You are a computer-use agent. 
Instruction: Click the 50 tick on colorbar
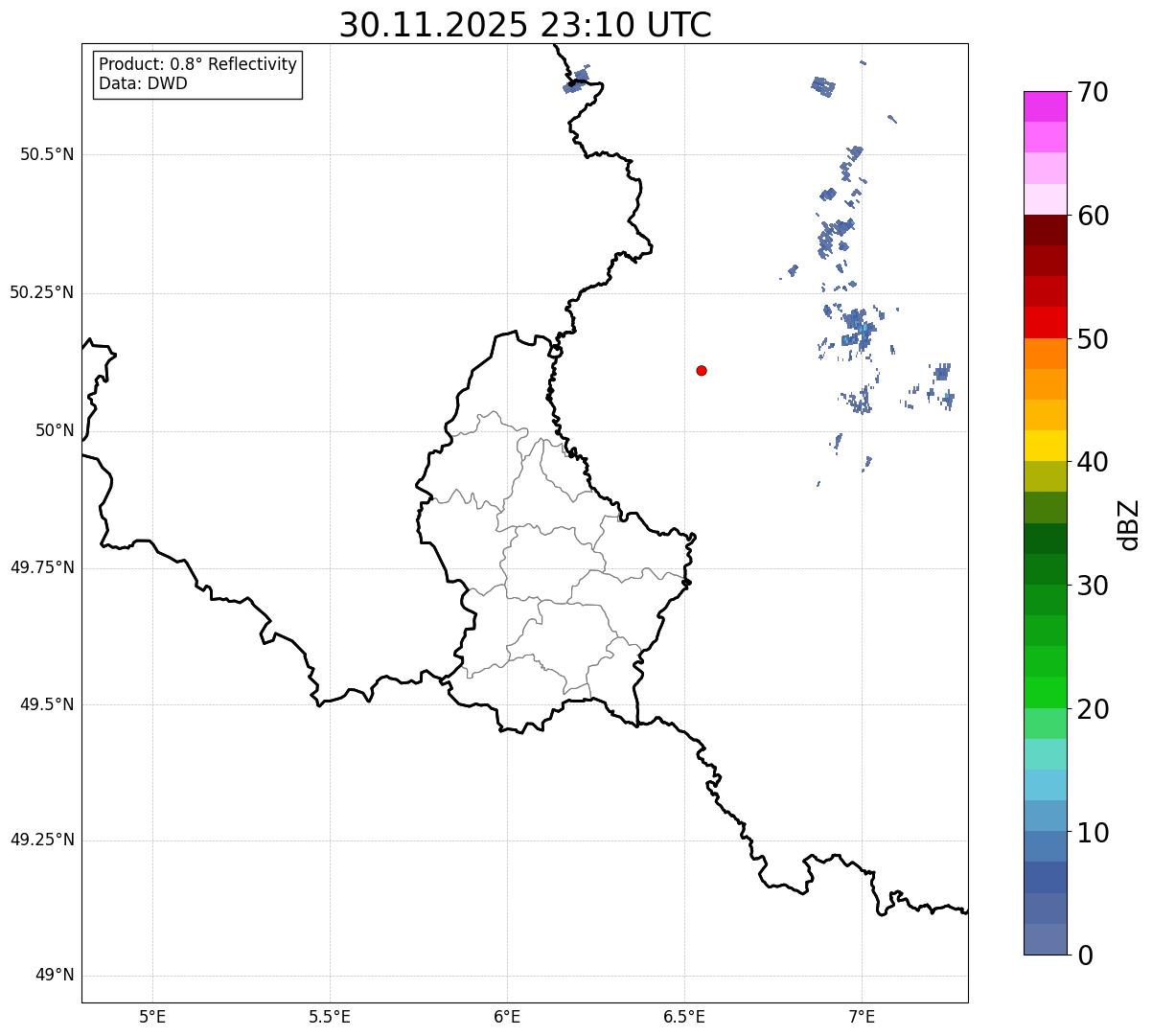pyautogui.click(x=1093, y=339)
